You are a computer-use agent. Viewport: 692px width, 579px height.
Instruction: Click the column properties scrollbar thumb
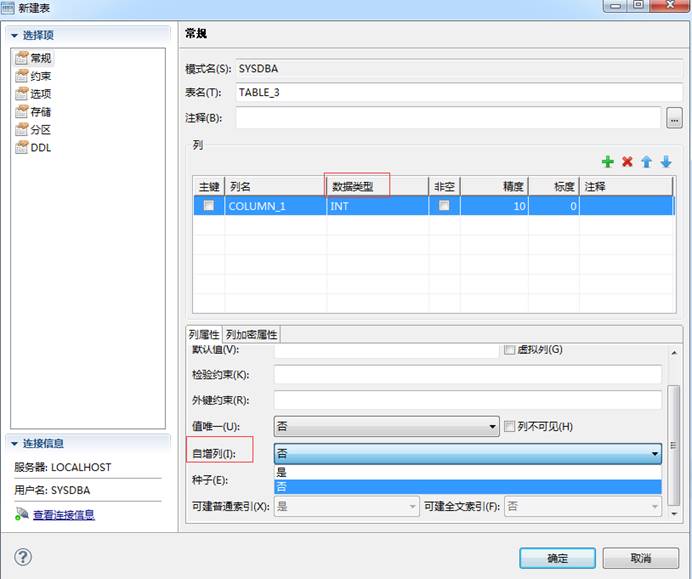point(673,445)
